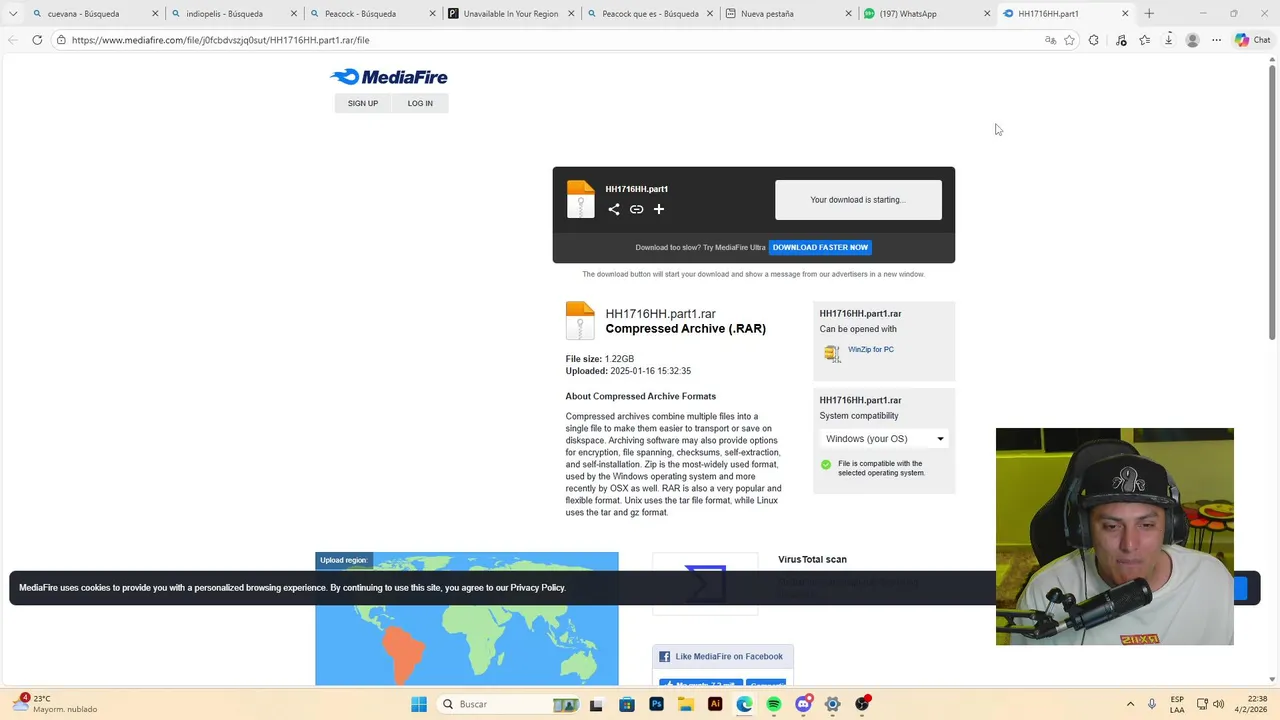Click the HH1716HH.part1.rar file name heading

tap(660, 314)
